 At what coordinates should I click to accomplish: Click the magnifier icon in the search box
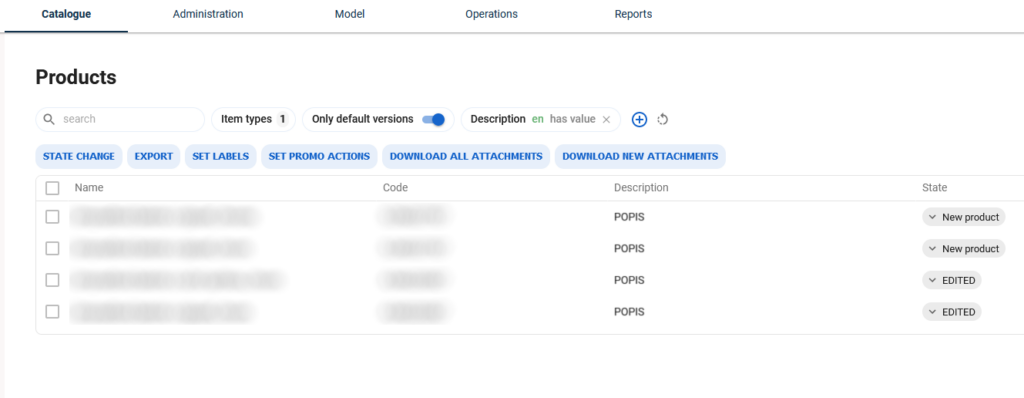pos(49,120)
